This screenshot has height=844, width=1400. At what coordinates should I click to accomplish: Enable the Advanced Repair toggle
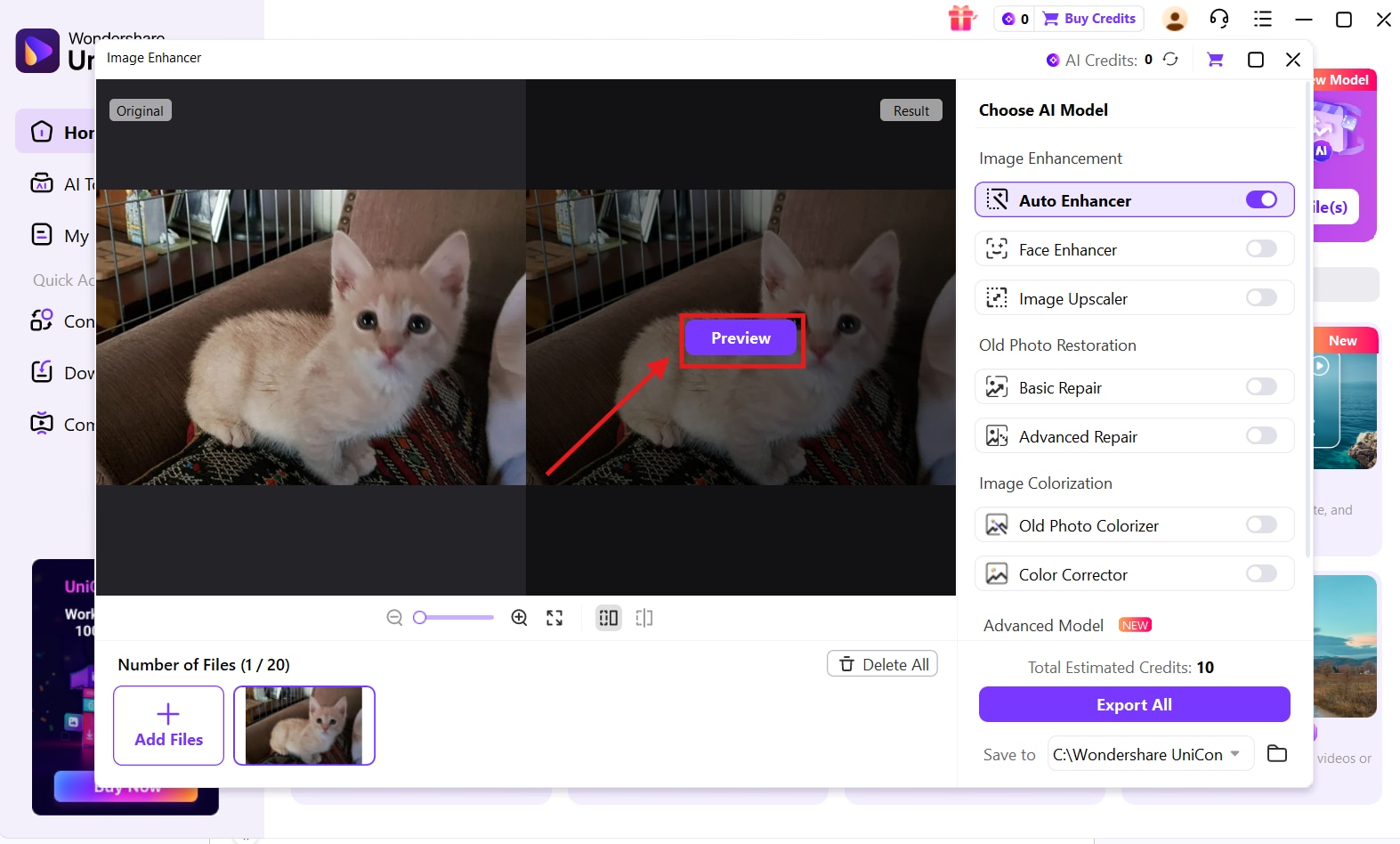pos(1261,435)
